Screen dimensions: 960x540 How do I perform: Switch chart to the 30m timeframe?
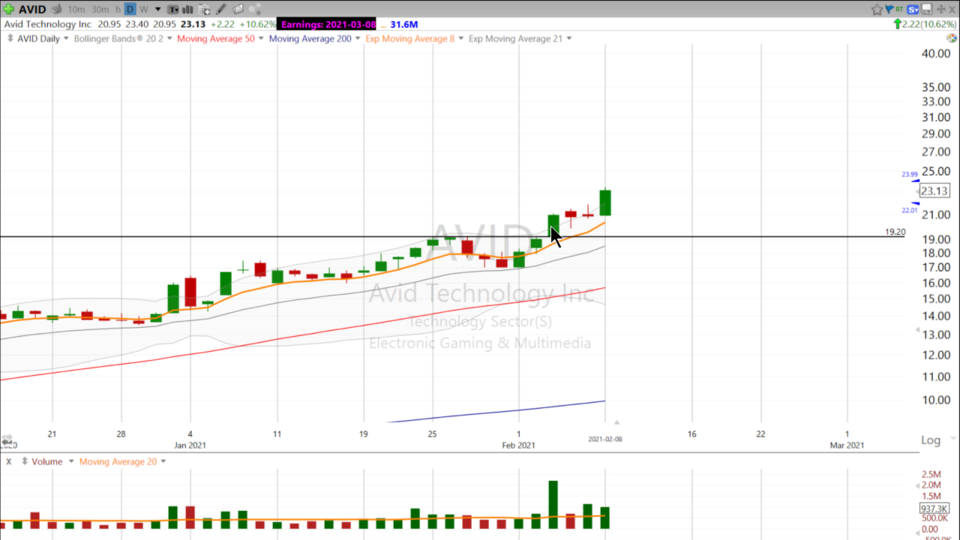point(100,9)
